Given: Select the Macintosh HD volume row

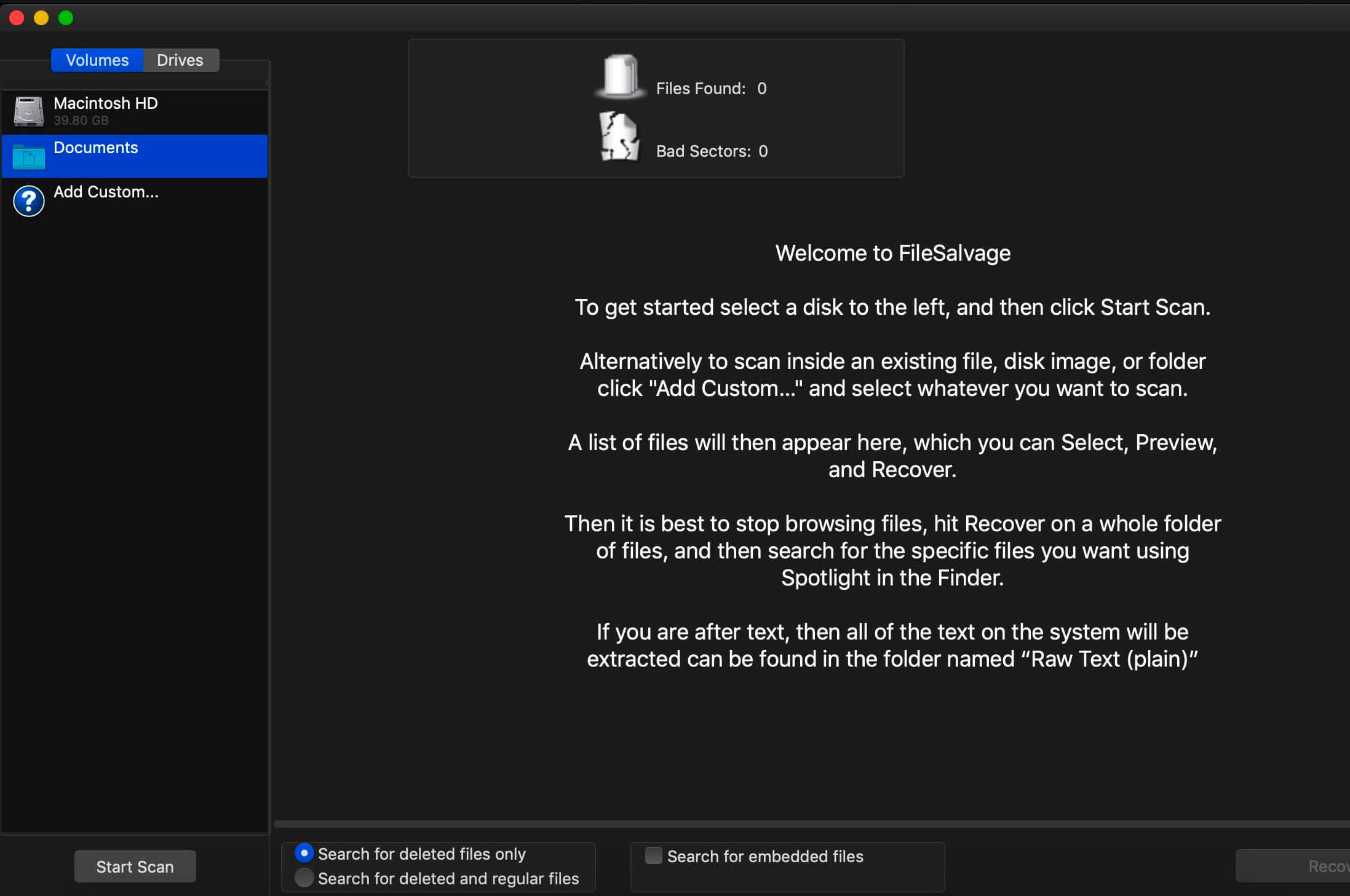Looking at the screenshot, I should click(135, 111).
